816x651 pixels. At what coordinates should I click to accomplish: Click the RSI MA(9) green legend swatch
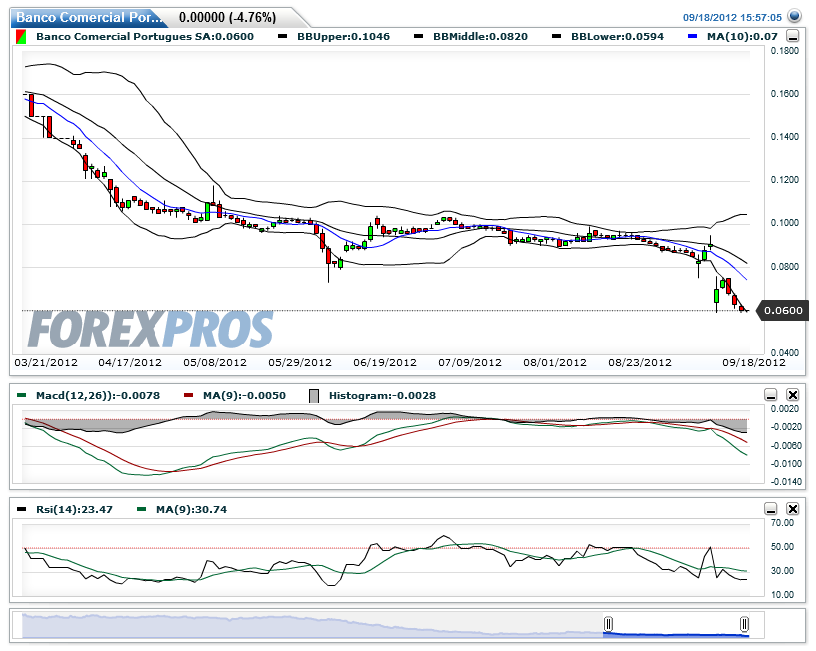pyautogui.click(x=142, y=509)
